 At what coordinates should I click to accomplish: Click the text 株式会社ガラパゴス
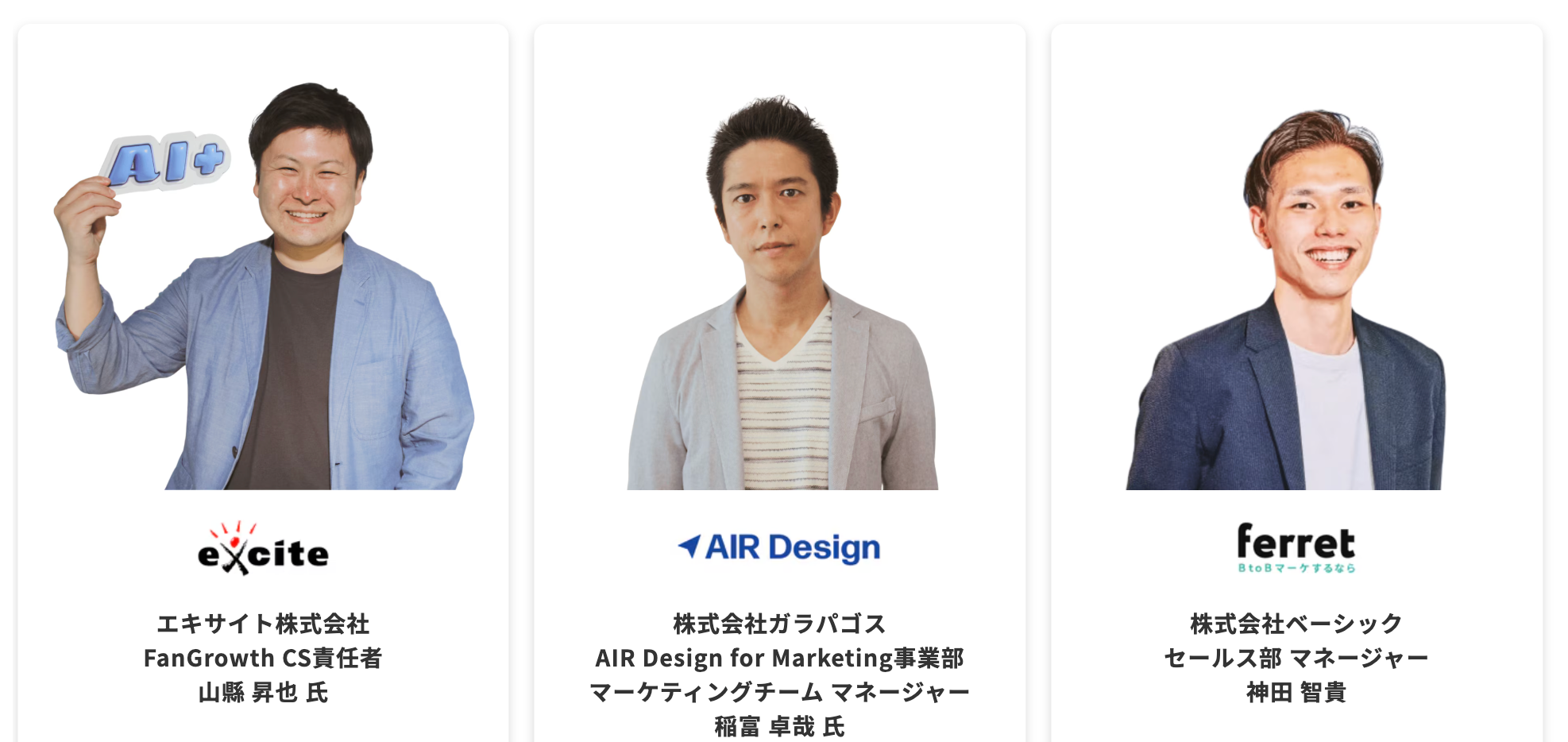pos(779,624)
